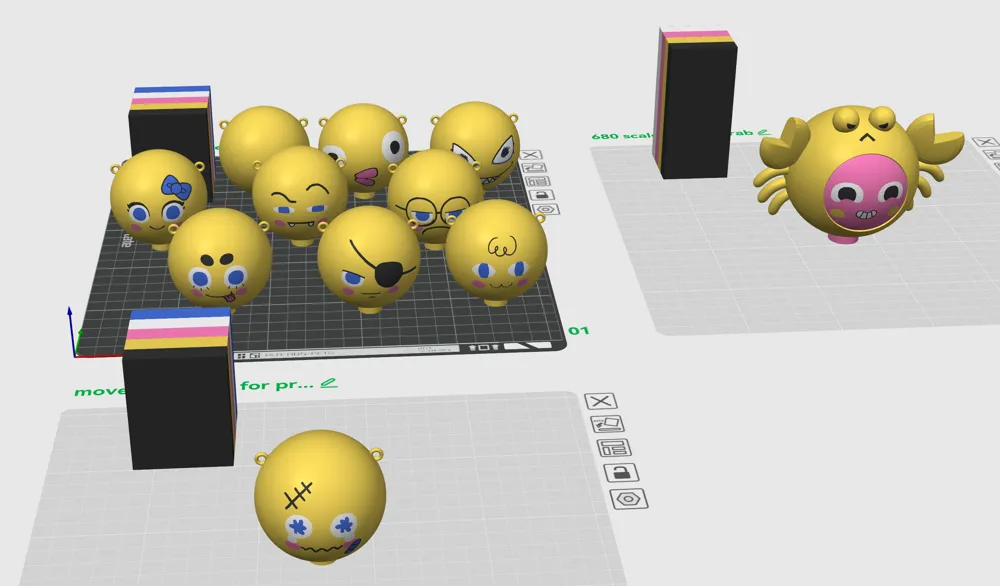The height and width of the screenshot is (586, 1000).
Task: Click the '680 scale' plate name text
Action: (x=622, y=136)
